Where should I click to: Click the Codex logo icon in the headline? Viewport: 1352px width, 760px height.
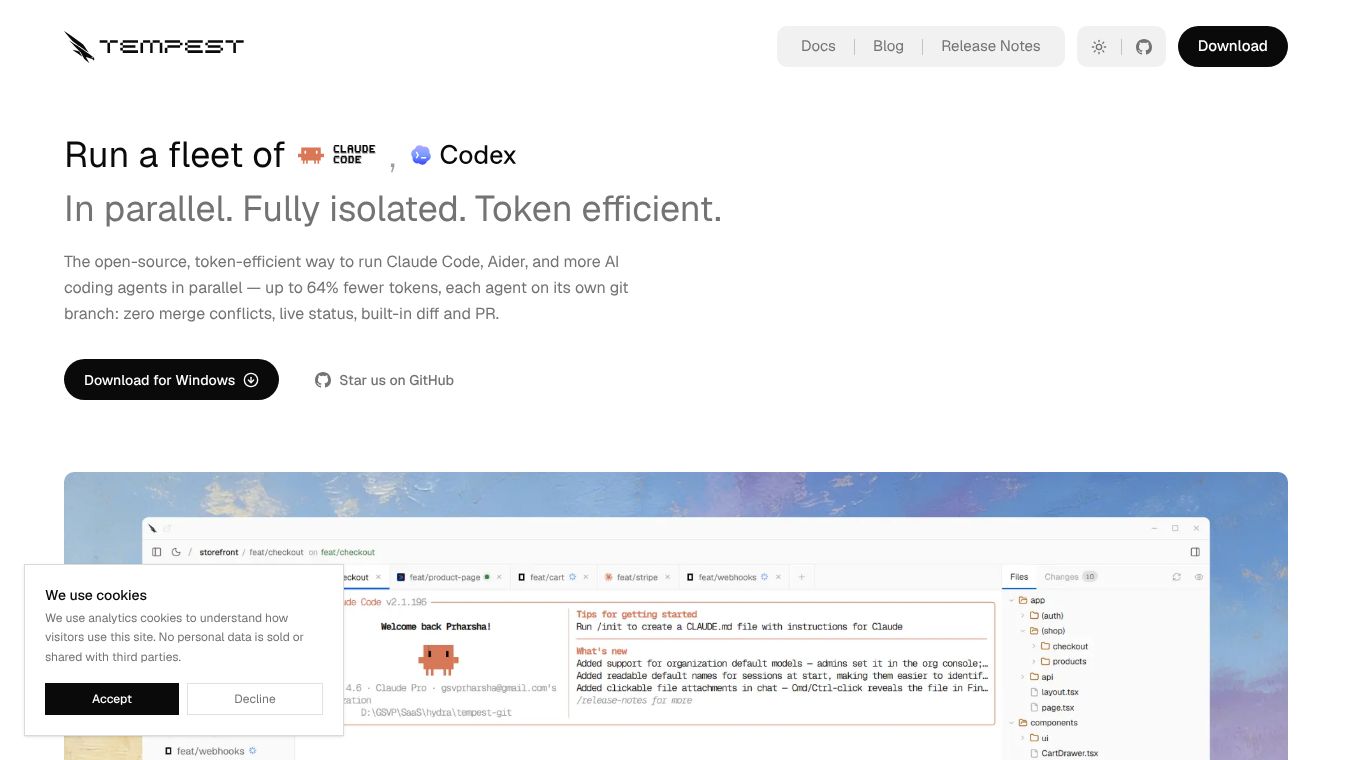(421, 155)
